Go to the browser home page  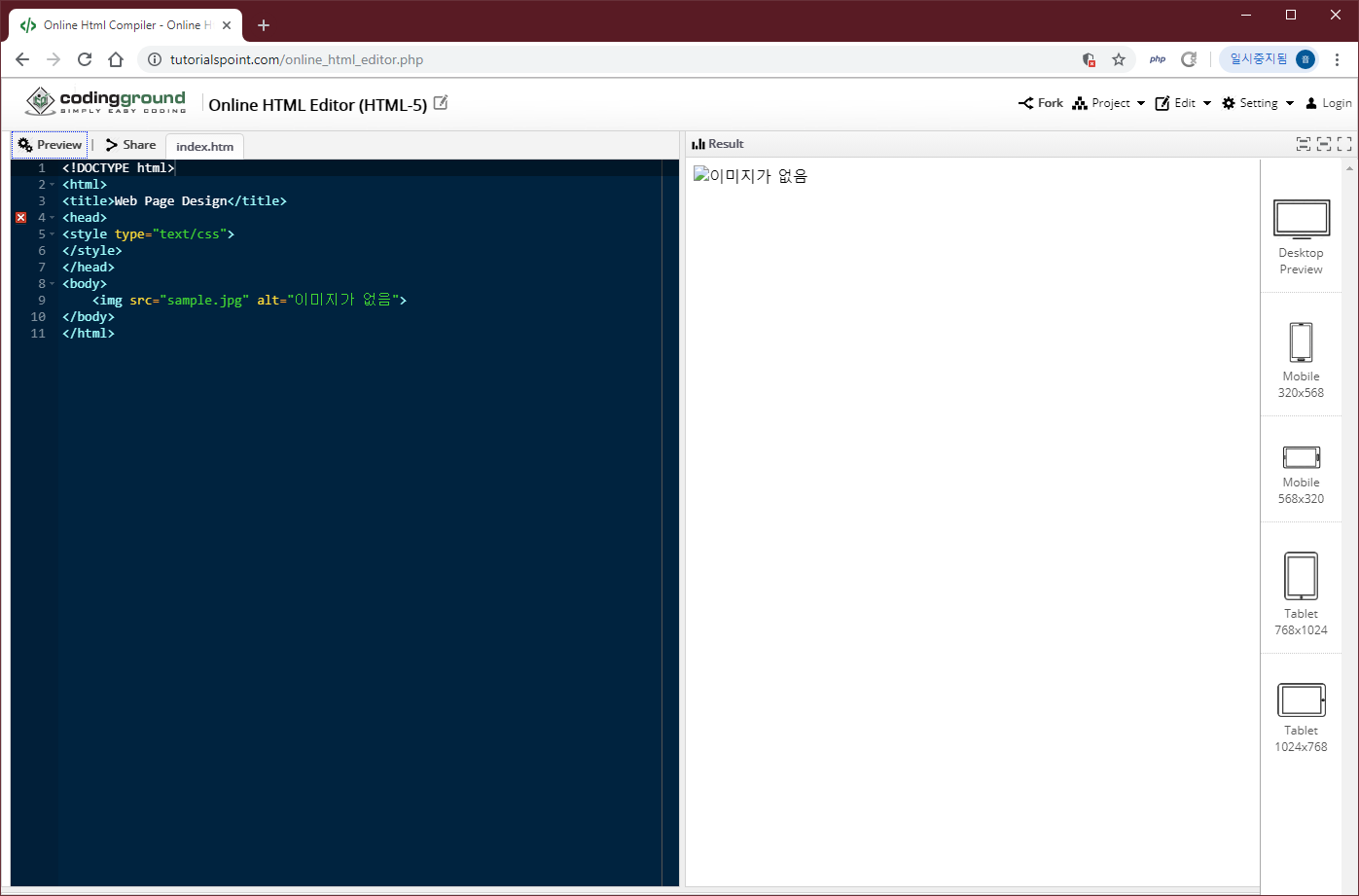116,59
